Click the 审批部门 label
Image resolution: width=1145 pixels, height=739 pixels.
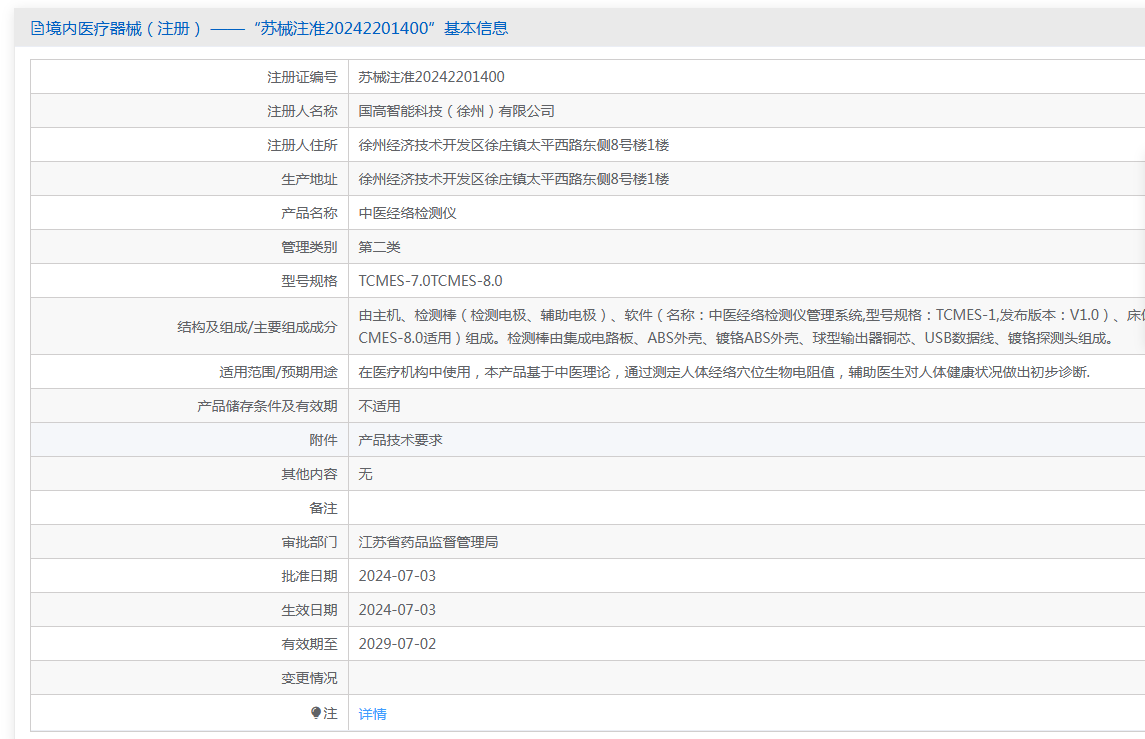[x=310, y=542]
